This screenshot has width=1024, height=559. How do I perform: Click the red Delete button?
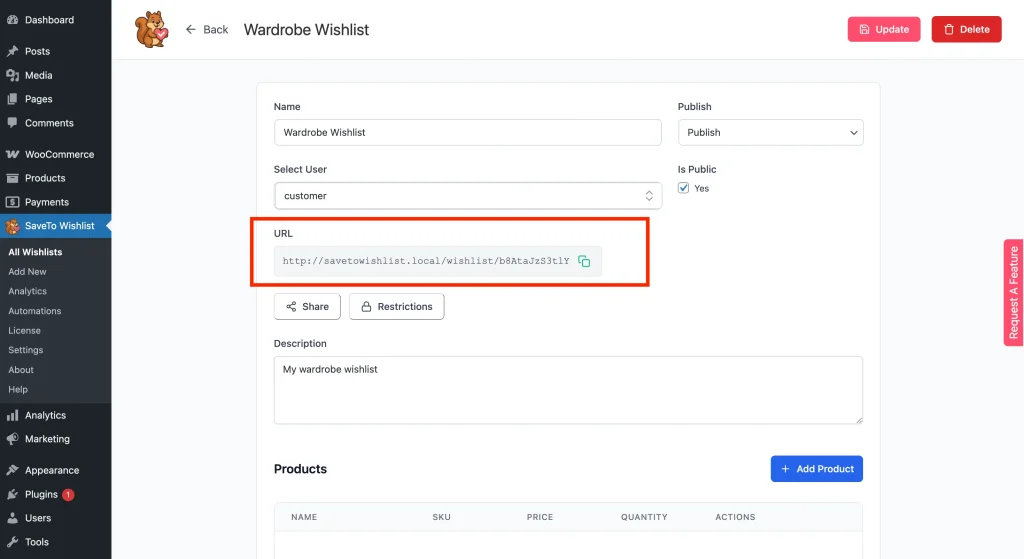(x=966, y=29)
